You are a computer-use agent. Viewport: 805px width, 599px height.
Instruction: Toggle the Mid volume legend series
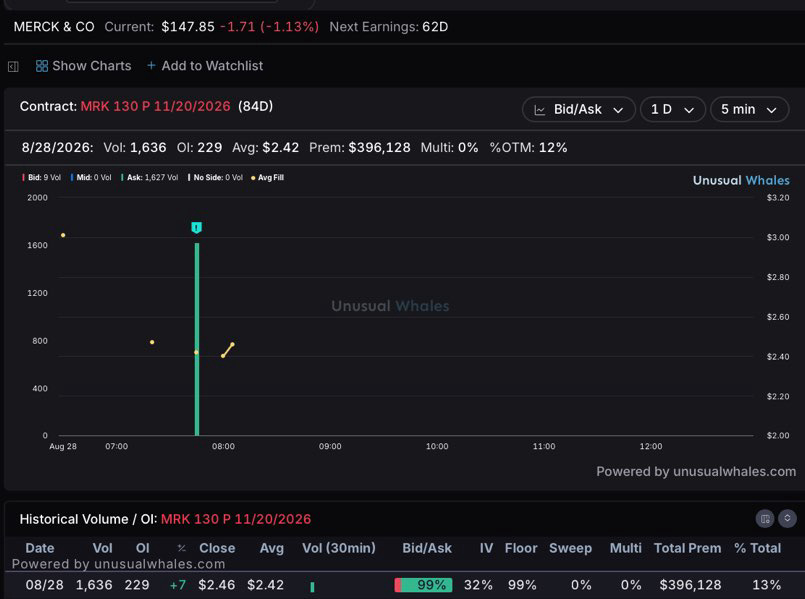click(91, 178)
